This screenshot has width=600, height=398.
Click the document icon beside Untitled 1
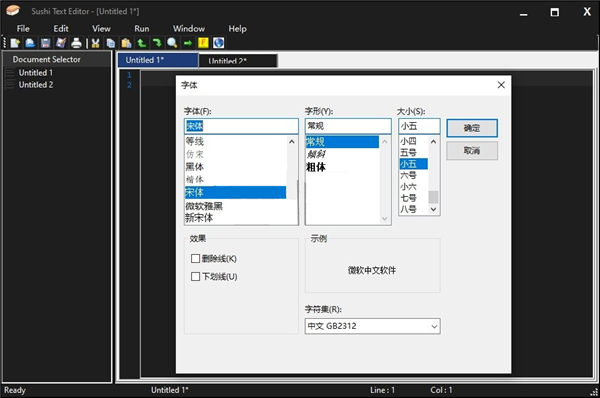[10, 73]
